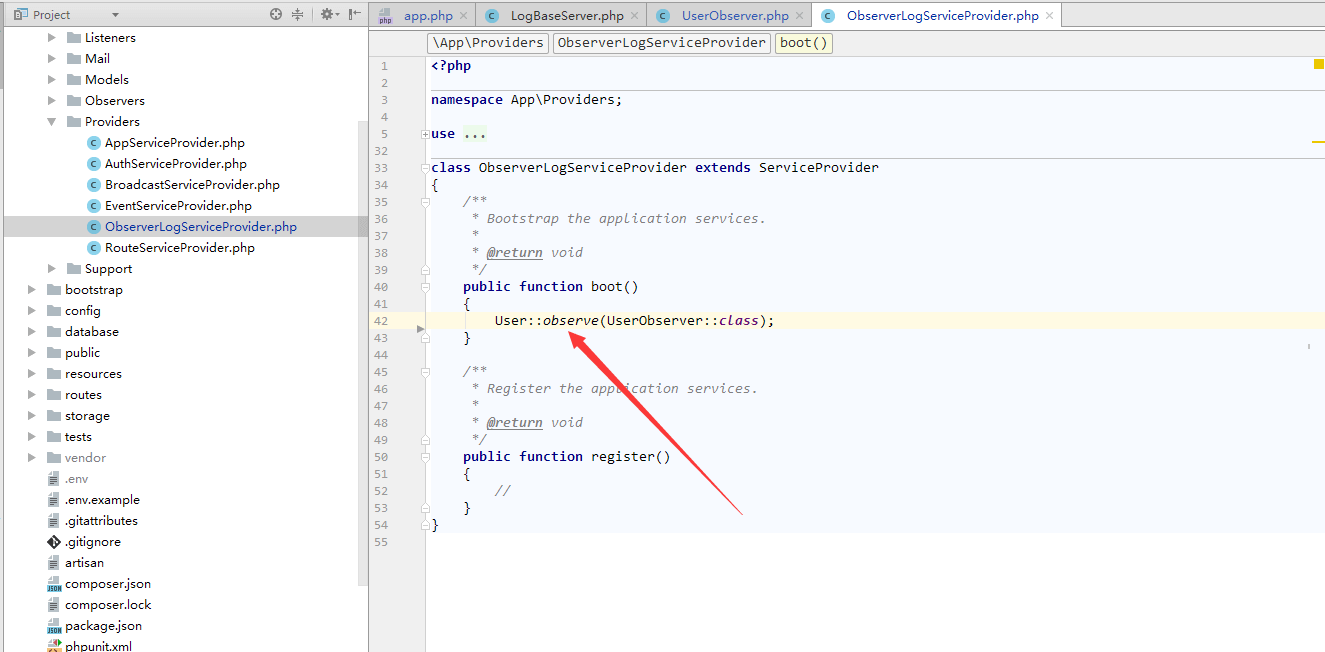
Task: Click line number 42 in gutter
Action: tap(381, 321)
